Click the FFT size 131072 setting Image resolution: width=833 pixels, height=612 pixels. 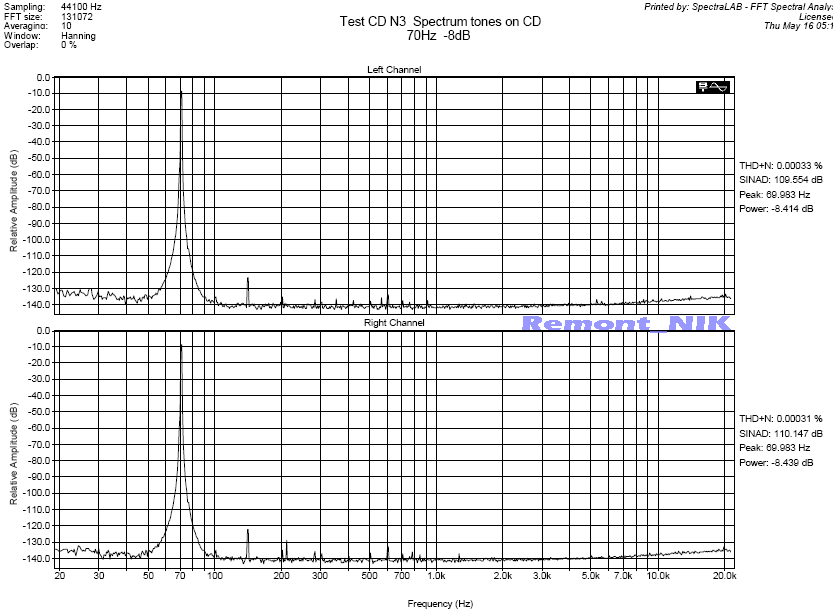50,16
